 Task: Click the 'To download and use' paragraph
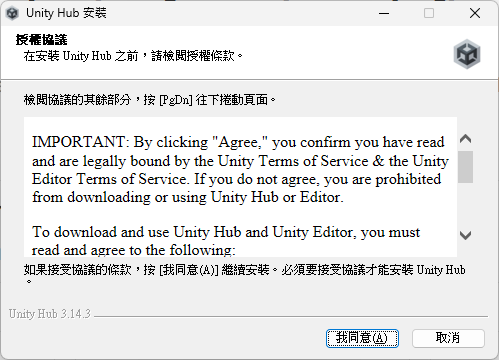(226, 241)
